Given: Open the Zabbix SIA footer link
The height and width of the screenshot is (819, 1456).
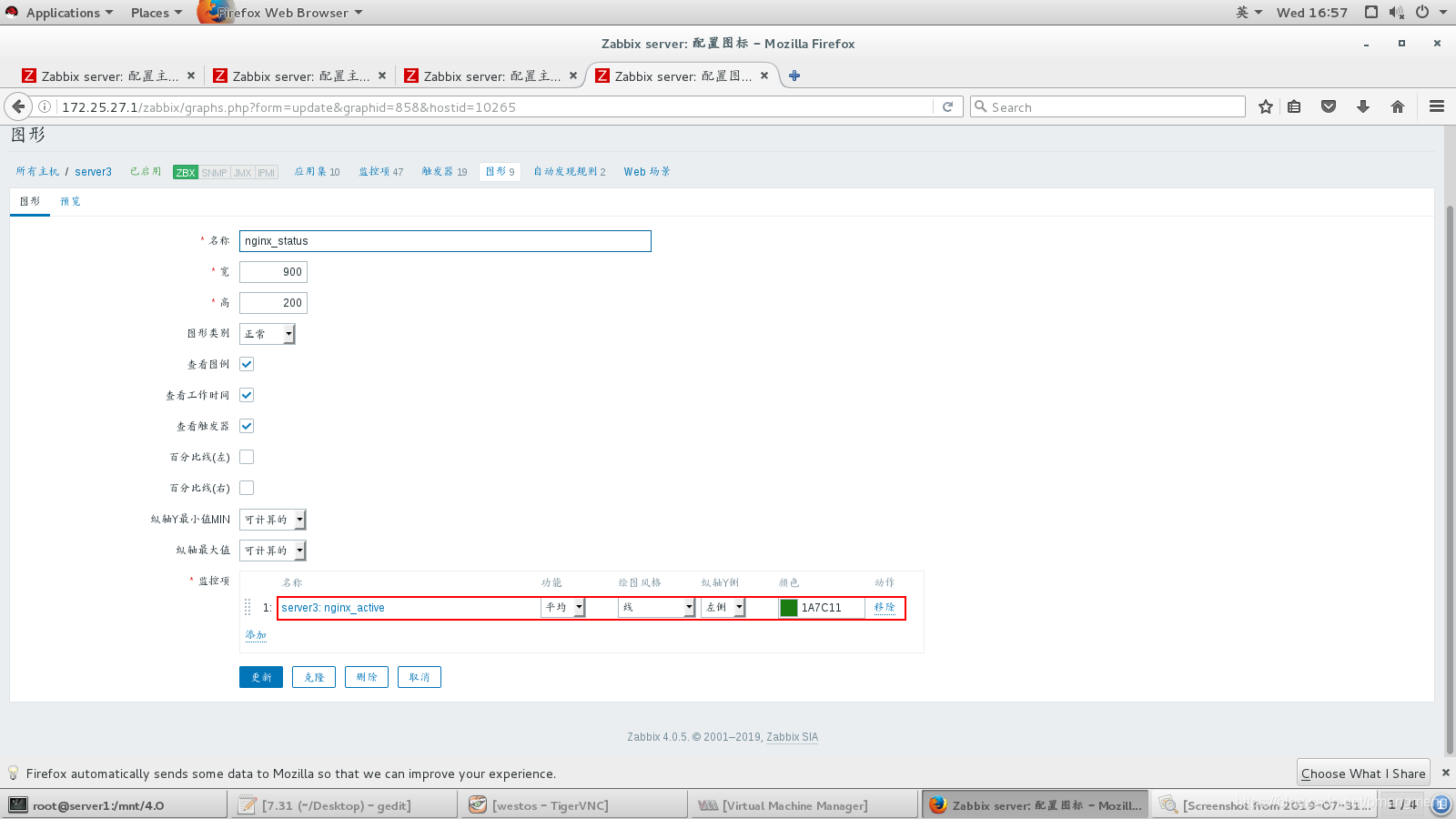Looking at the screenshot, I should coord(792,737).
